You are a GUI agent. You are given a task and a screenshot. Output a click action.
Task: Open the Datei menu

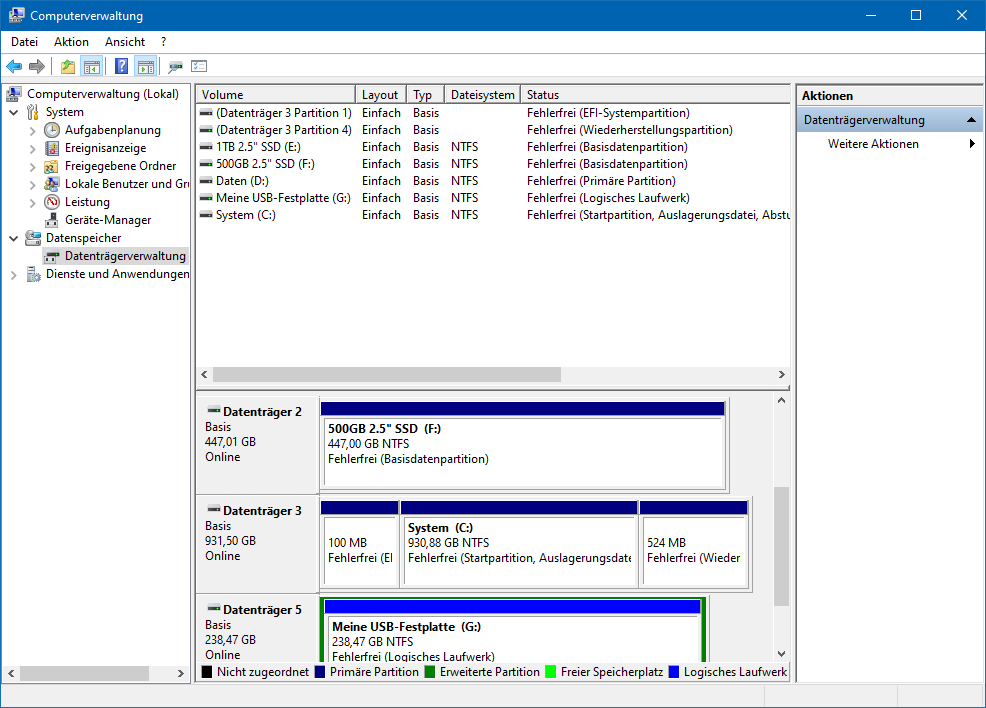click(25, 42)
